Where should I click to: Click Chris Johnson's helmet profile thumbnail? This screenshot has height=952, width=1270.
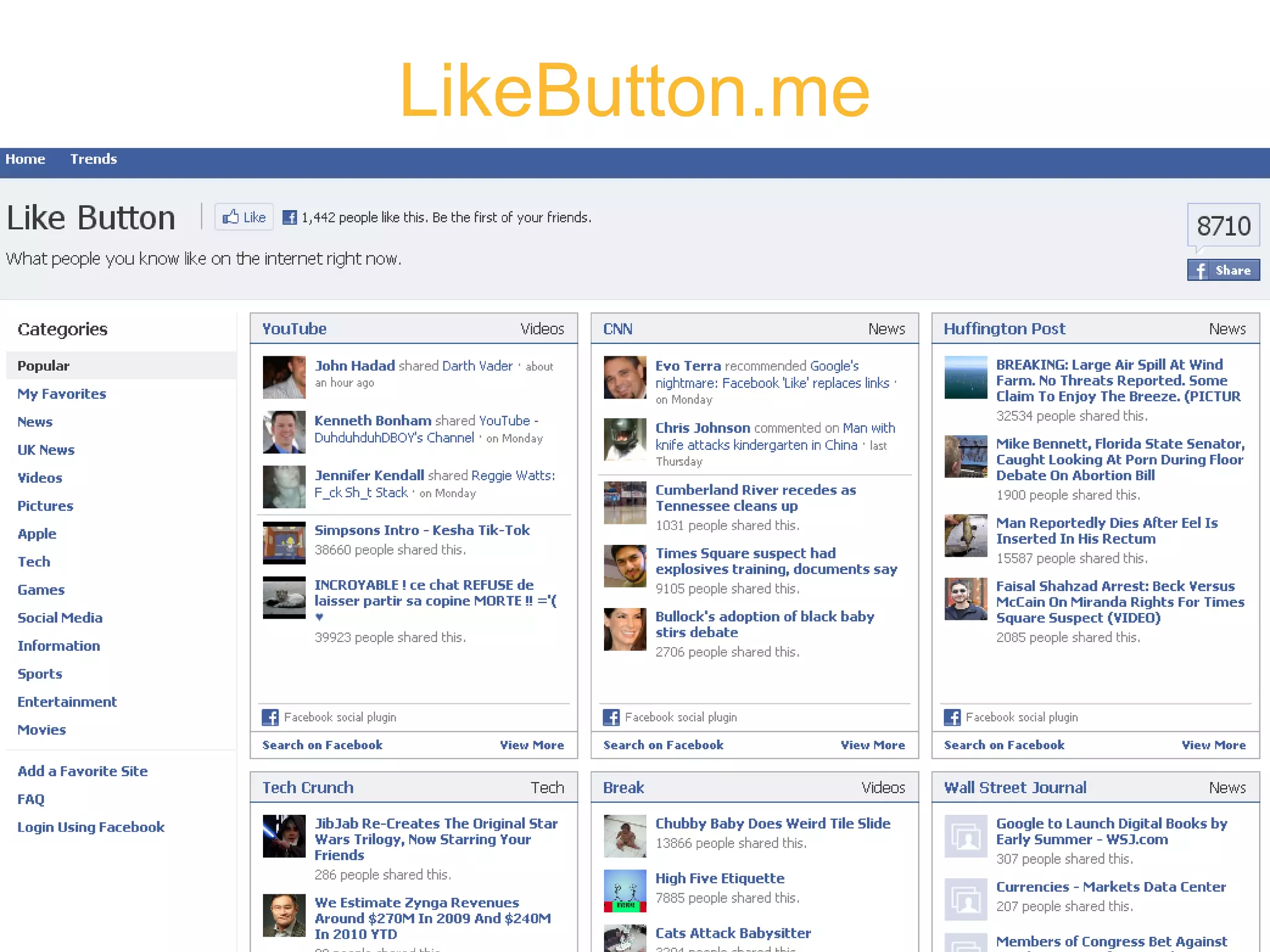coord(625,439)
